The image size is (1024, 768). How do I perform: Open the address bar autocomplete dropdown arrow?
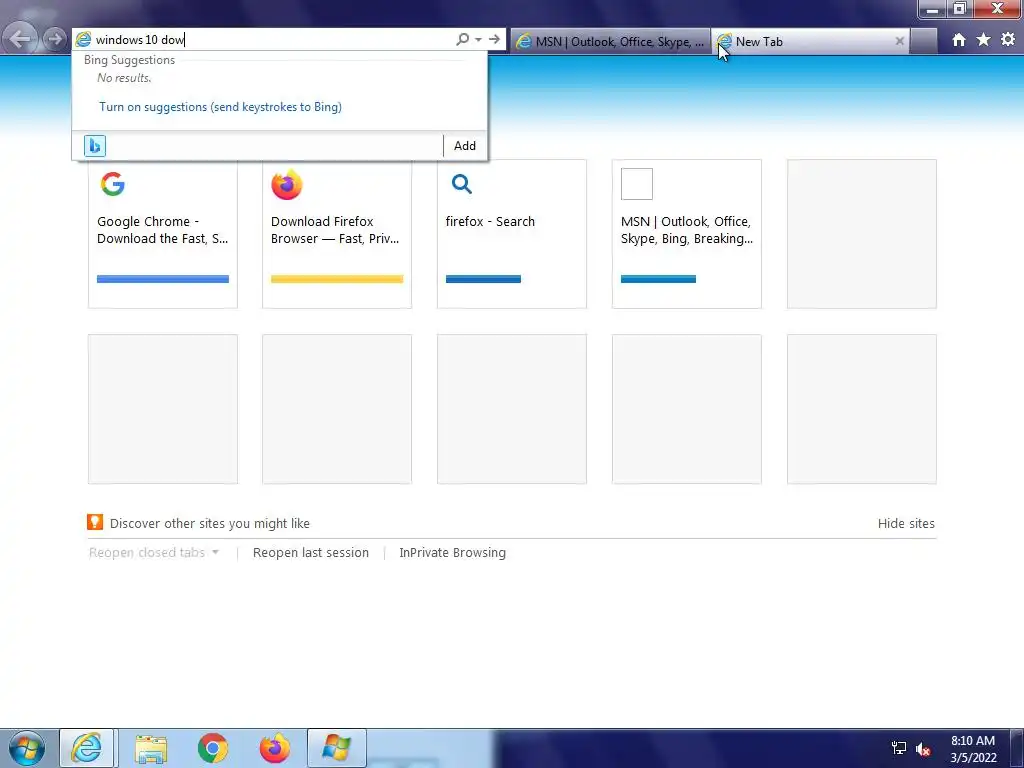[479, 39]
